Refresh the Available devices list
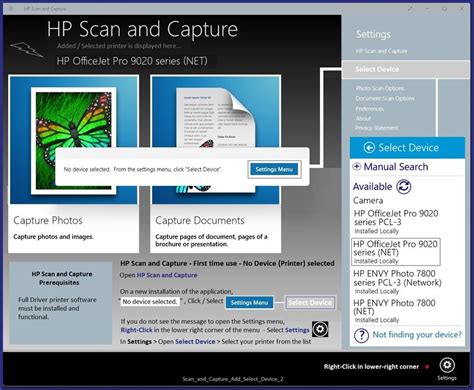This screenshot has width=474, height=390. point(404,186)
